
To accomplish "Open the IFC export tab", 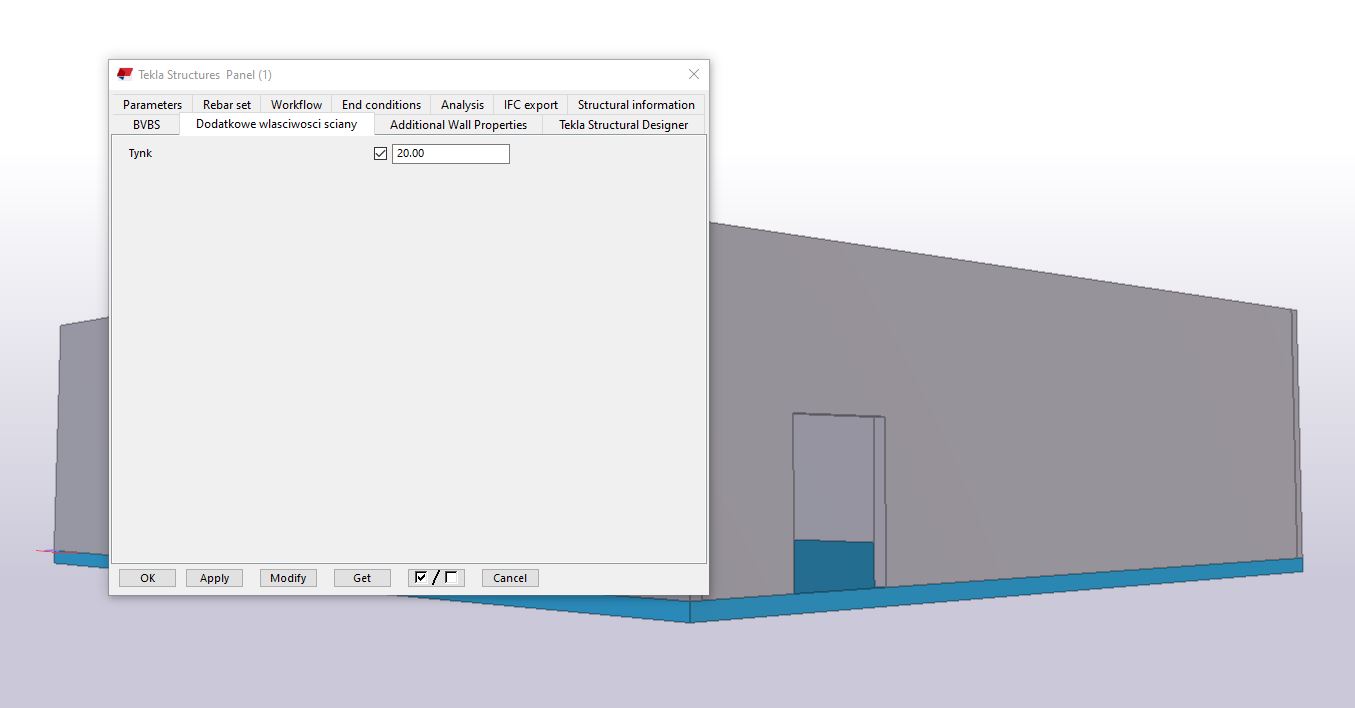I will (x=530, y=104).
